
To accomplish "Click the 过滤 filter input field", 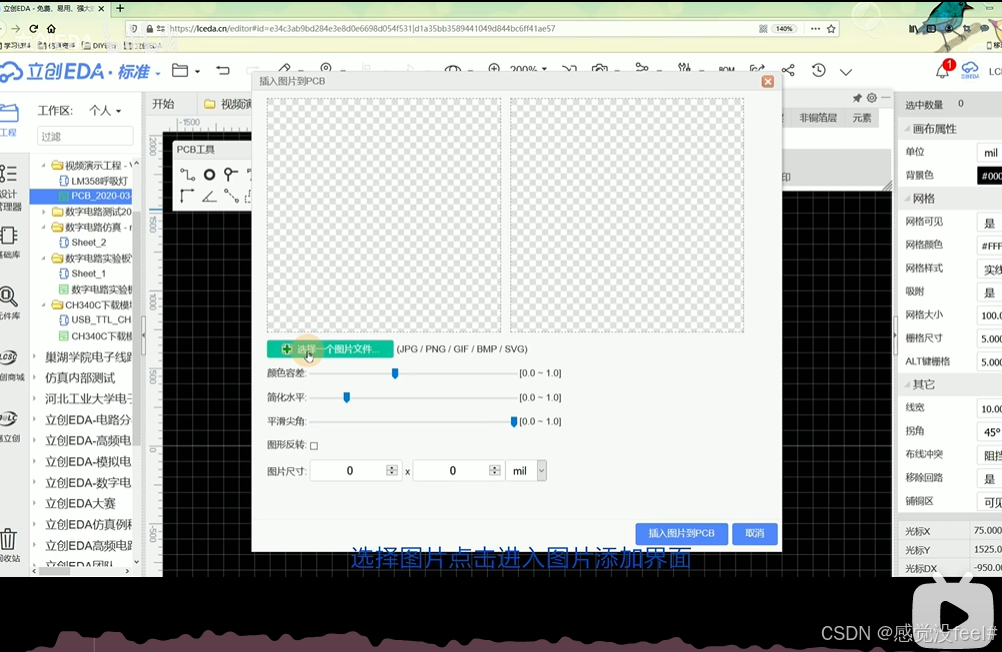I will pos(85,136).
